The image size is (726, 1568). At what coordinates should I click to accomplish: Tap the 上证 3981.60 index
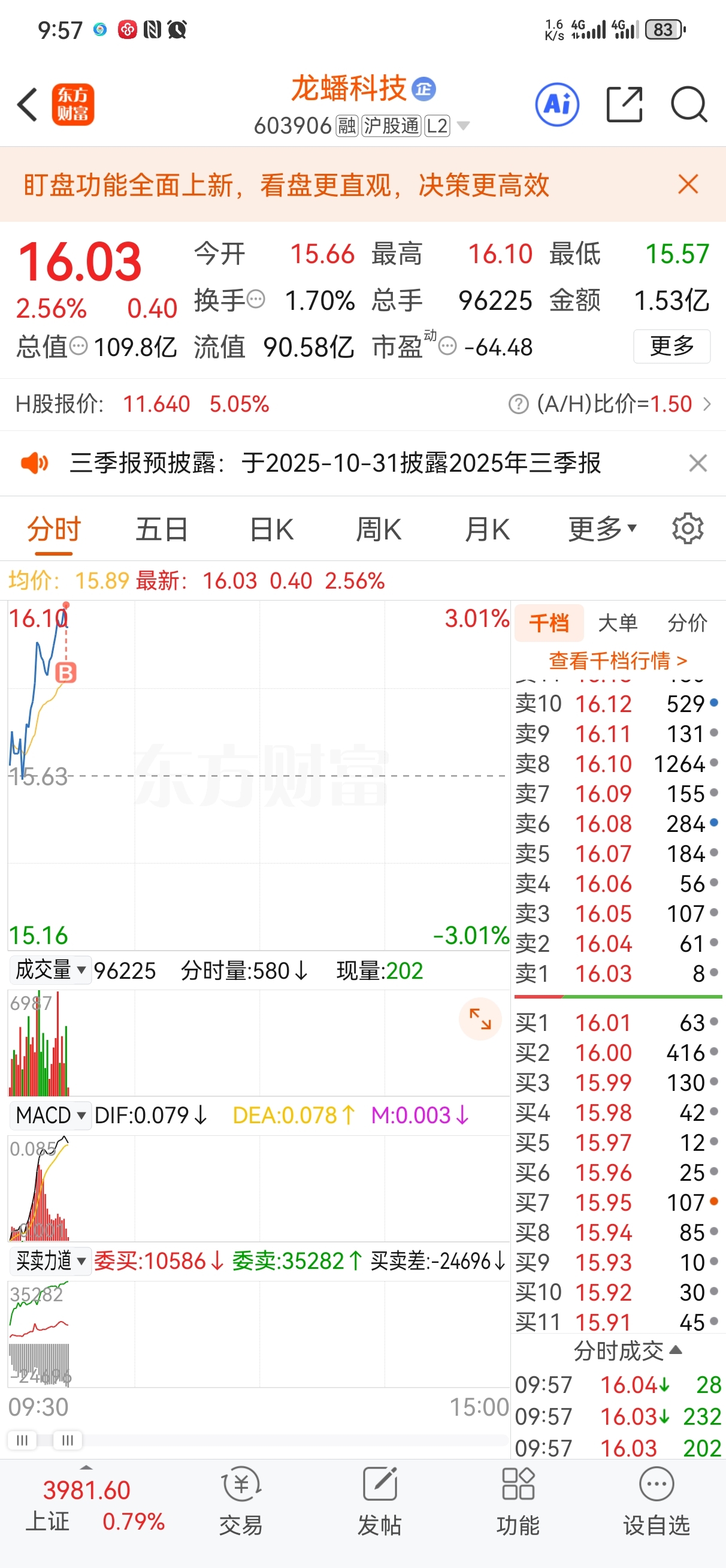coord(86,1505)
